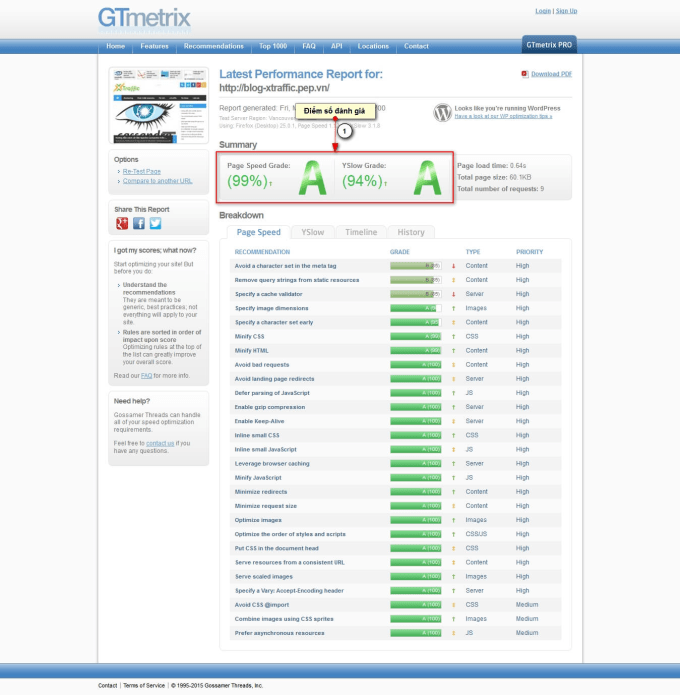Click the trend arrow in Enable gzip compression row

[453, 407]
